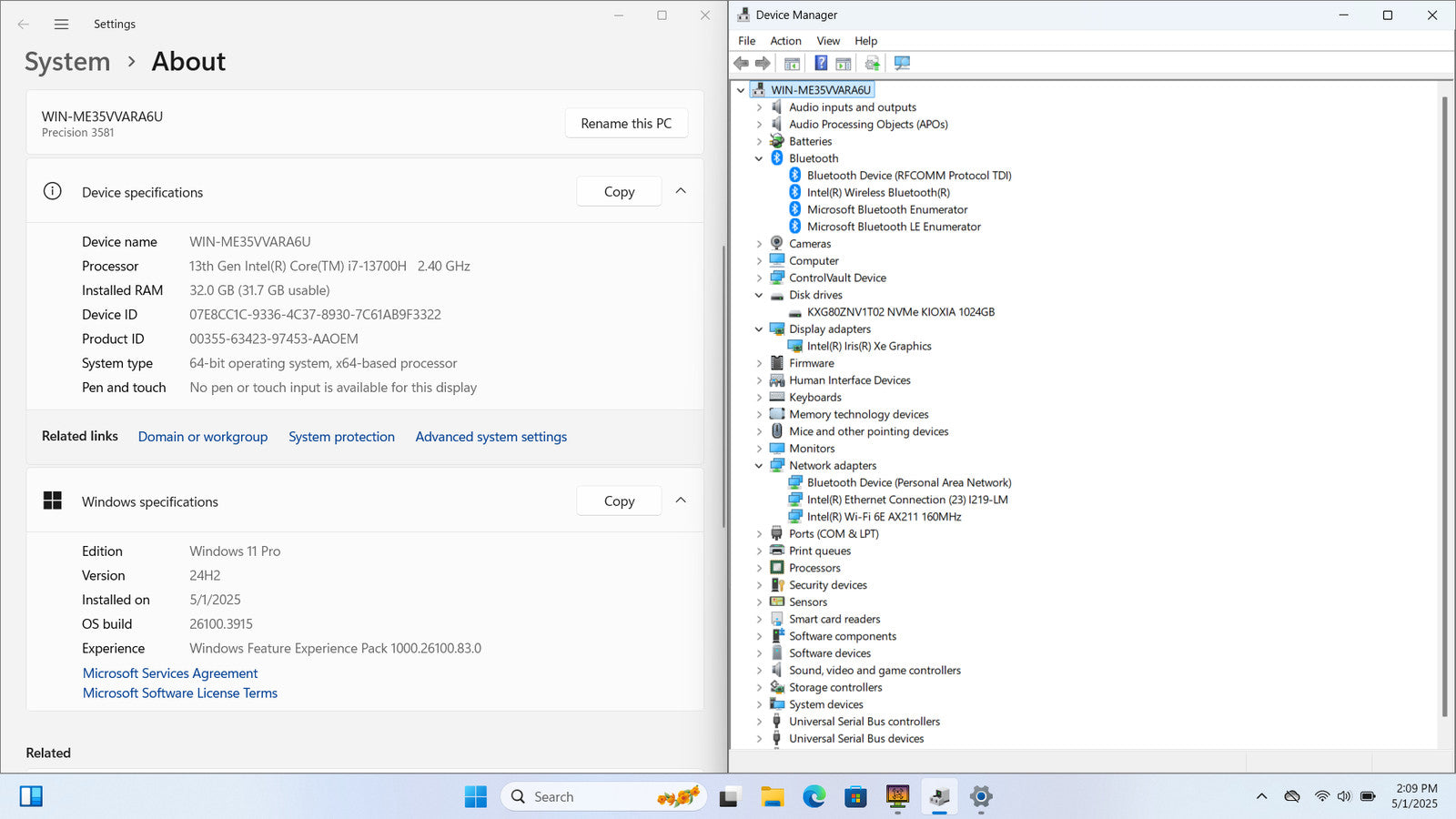Copy Windows specifications
The image size is (1456, 819).
tap(619, 501)
